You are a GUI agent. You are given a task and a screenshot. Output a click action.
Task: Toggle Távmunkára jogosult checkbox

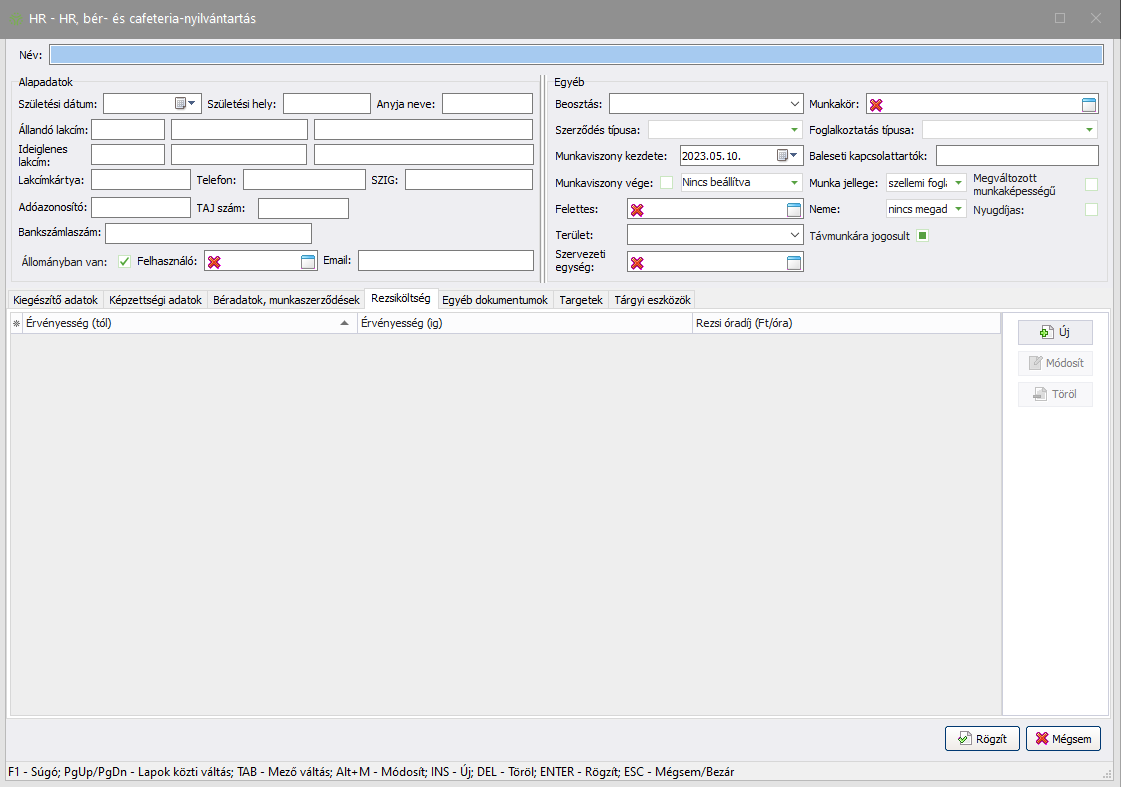point(923,236)
